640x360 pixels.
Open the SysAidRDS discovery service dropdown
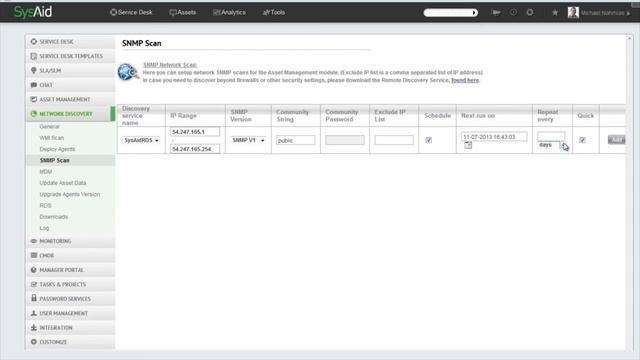tap(141, 140)
